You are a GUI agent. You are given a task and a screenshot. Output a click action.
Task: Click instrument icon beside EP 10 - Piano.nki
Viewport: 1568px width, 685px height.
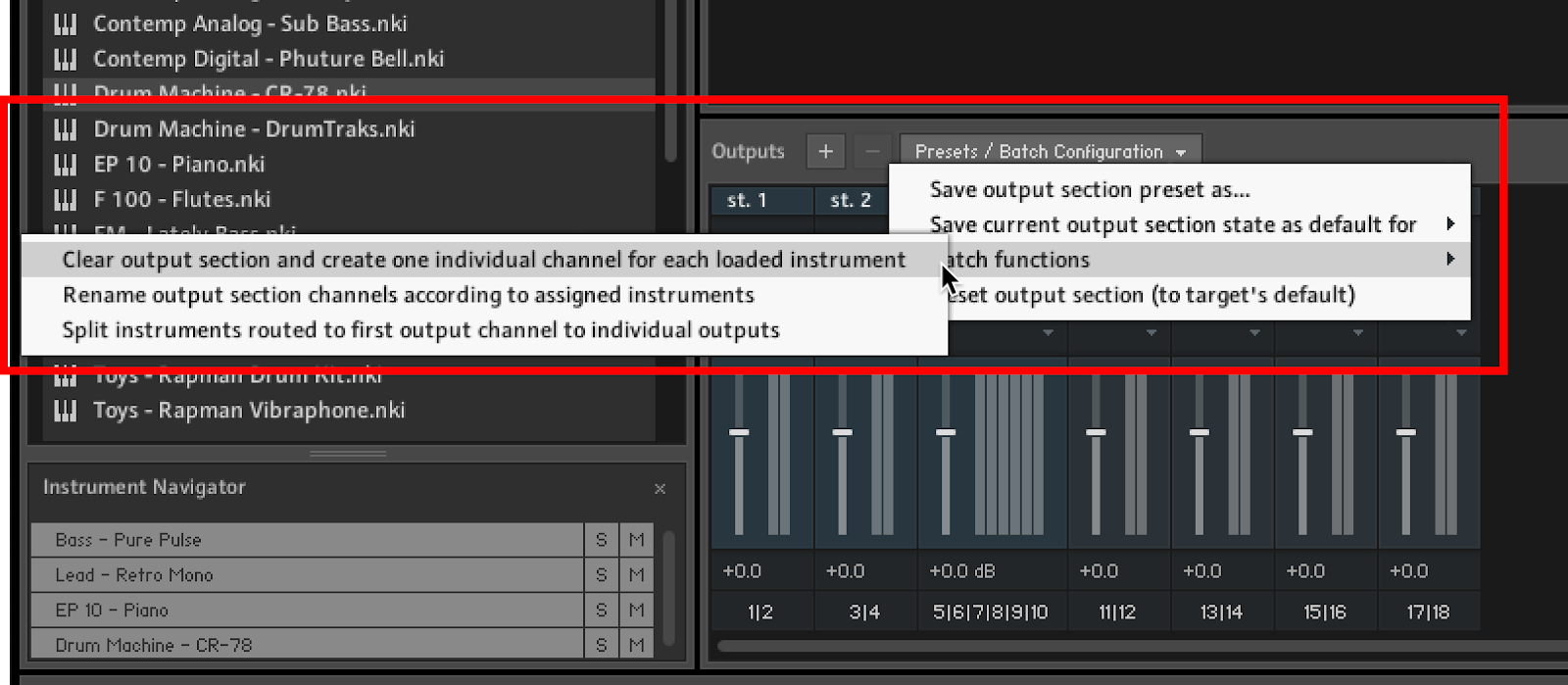point(65,165)
